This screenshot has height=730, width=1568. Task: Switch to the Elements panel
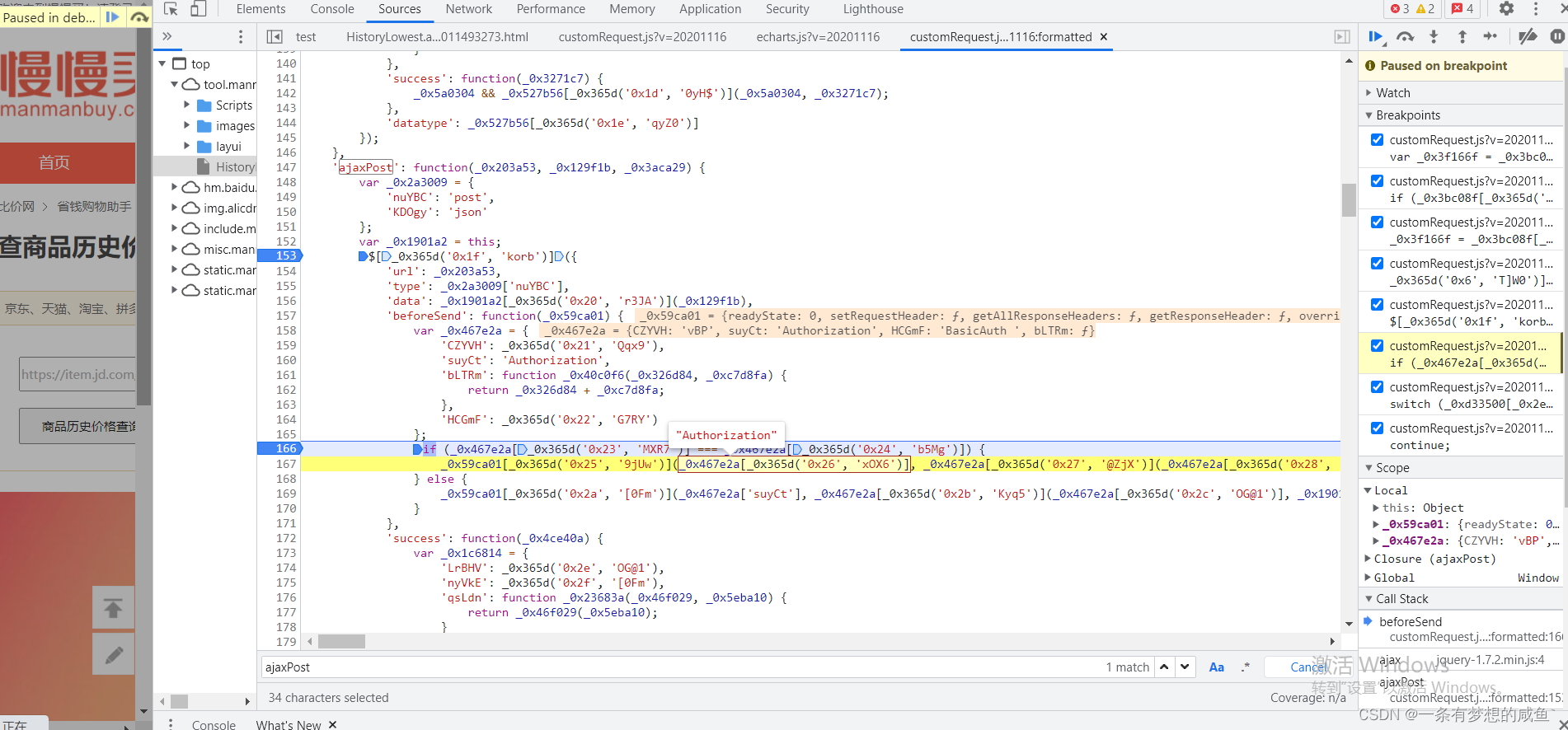point(261,9)
